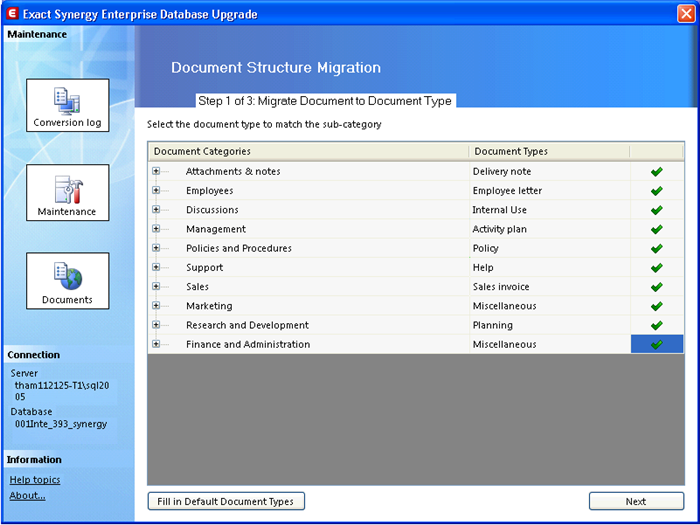Image resolution: width=700 pixels, height=525 pixels.
Task: Click the Document Categories column header
Action: tap(308, 151)
